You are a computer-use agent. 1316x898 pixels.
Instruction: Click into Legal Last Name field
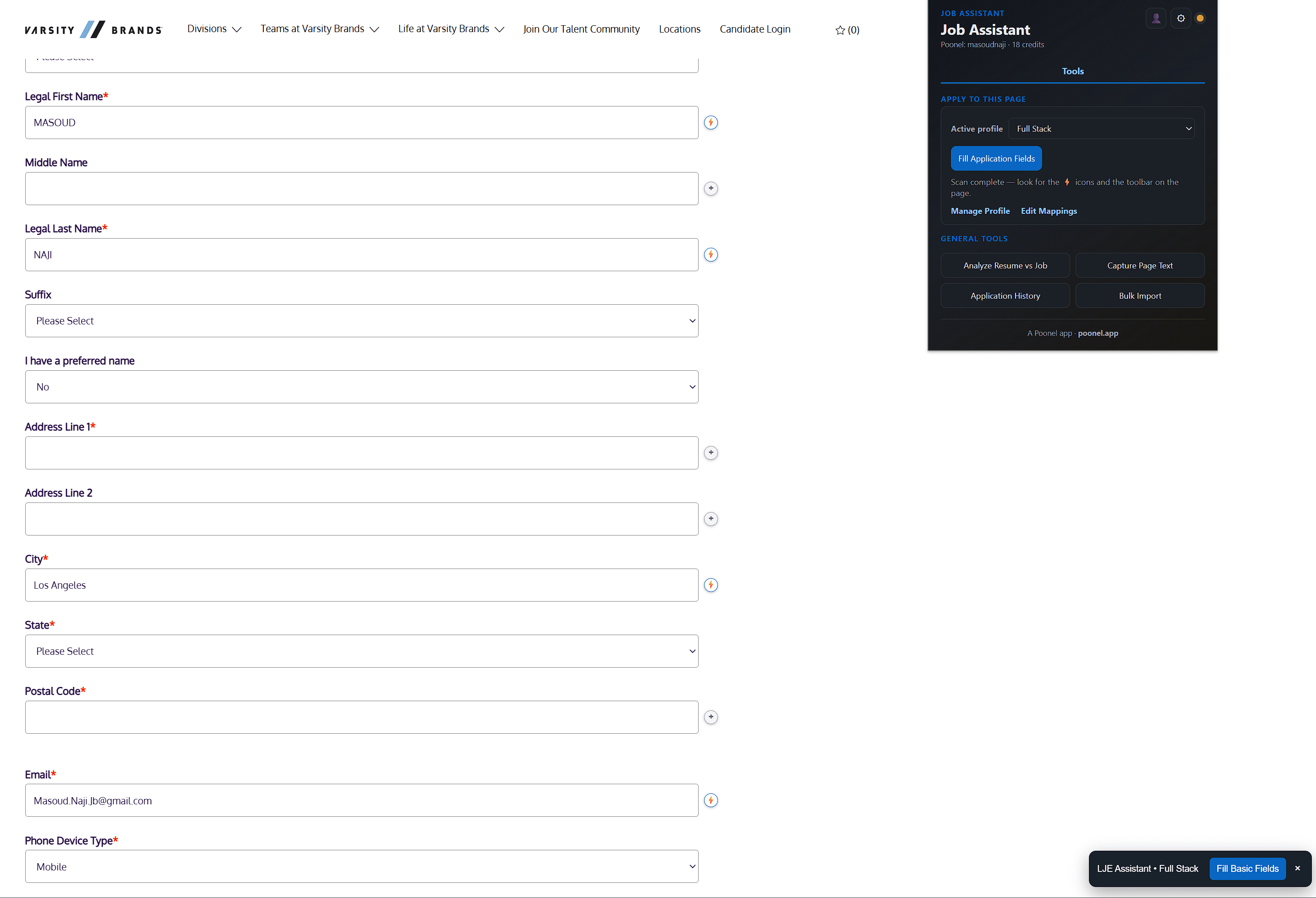click(361, 254)
